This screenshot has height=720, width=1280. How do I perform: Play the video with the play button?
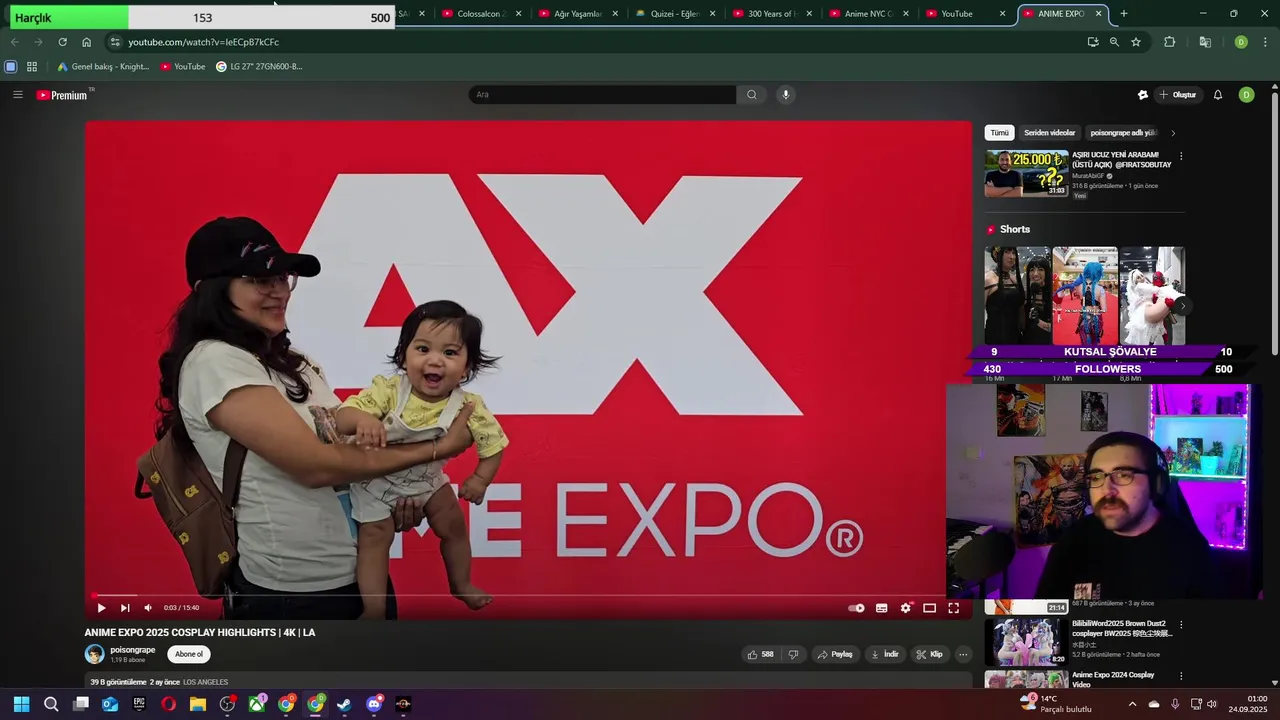101,608
